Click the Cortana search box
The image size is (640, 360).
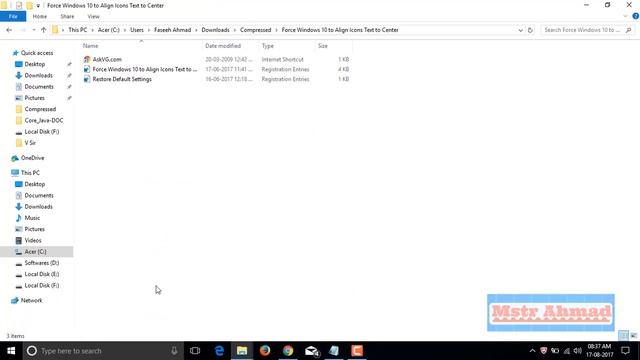[102, 351]
